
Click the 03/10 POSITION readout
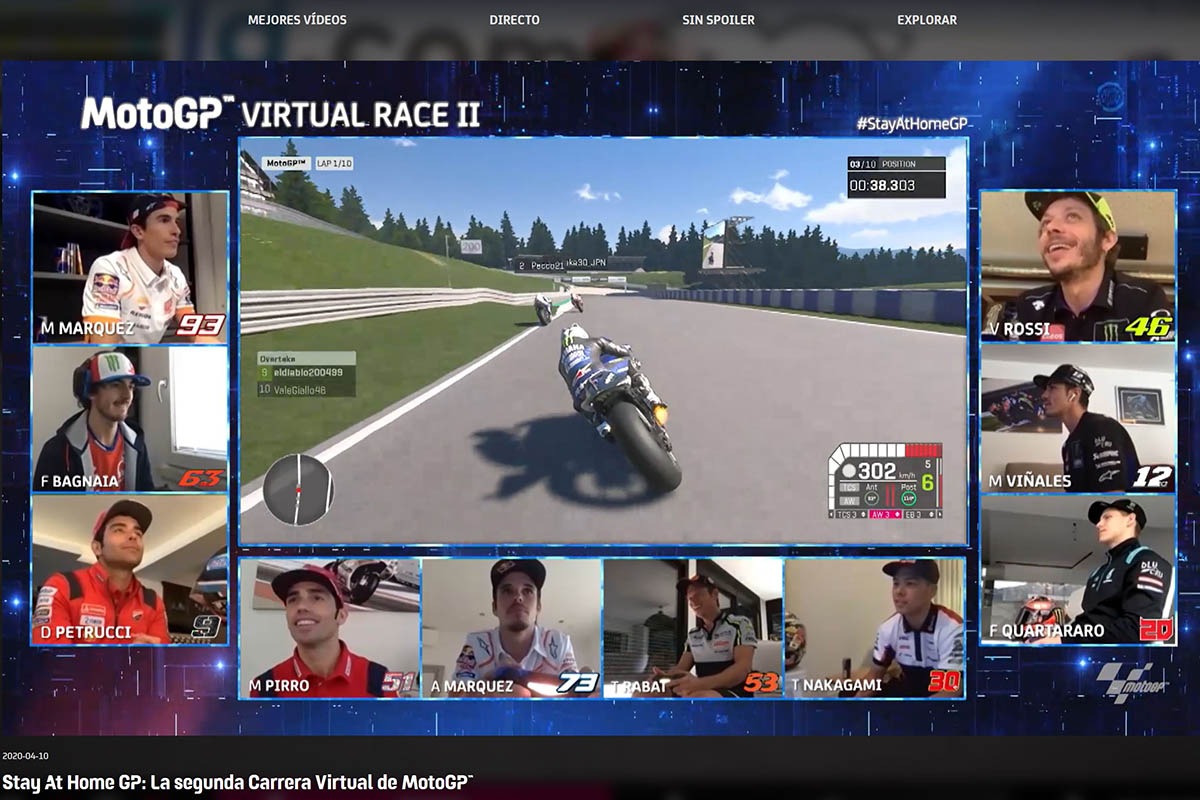pyautogui.click(x=896, y=164)
